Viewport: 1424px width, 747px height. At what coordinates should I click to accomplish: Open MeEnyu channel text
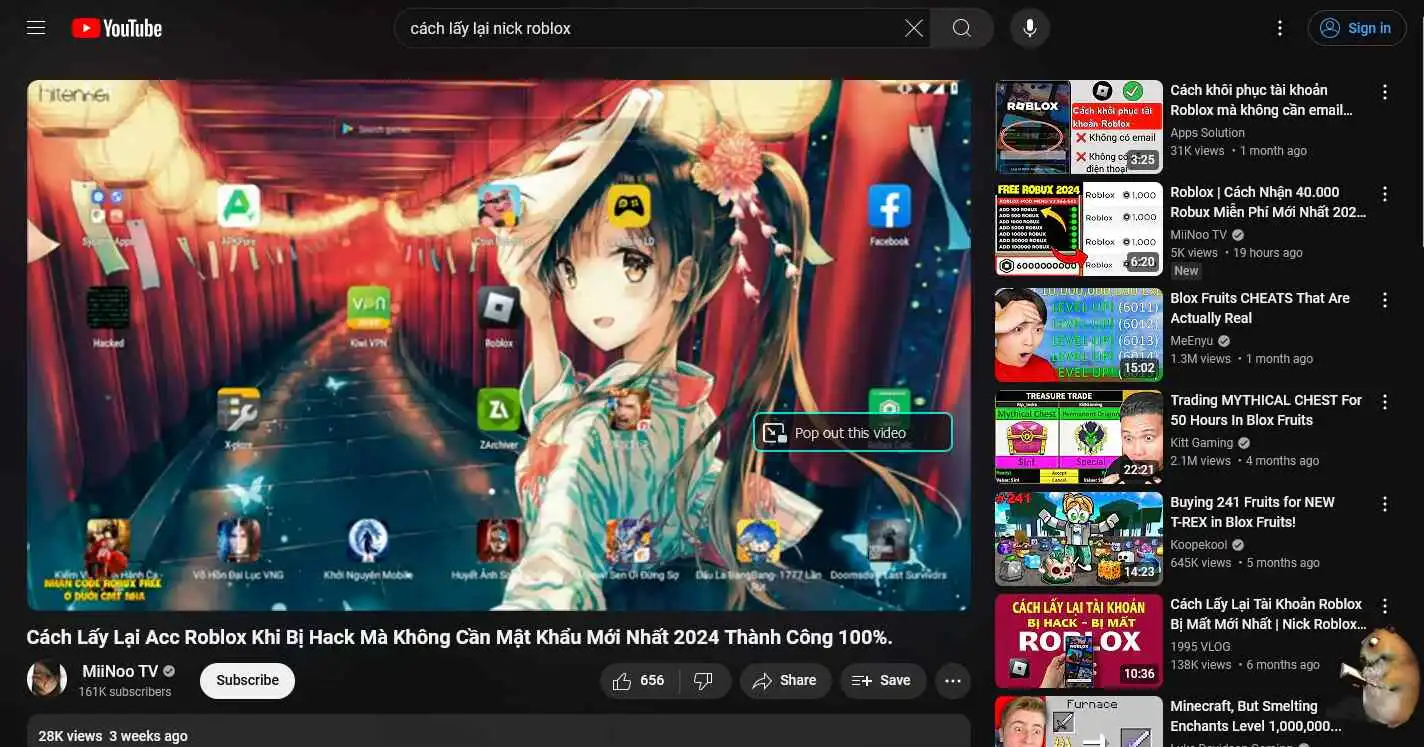[1192, 341]
